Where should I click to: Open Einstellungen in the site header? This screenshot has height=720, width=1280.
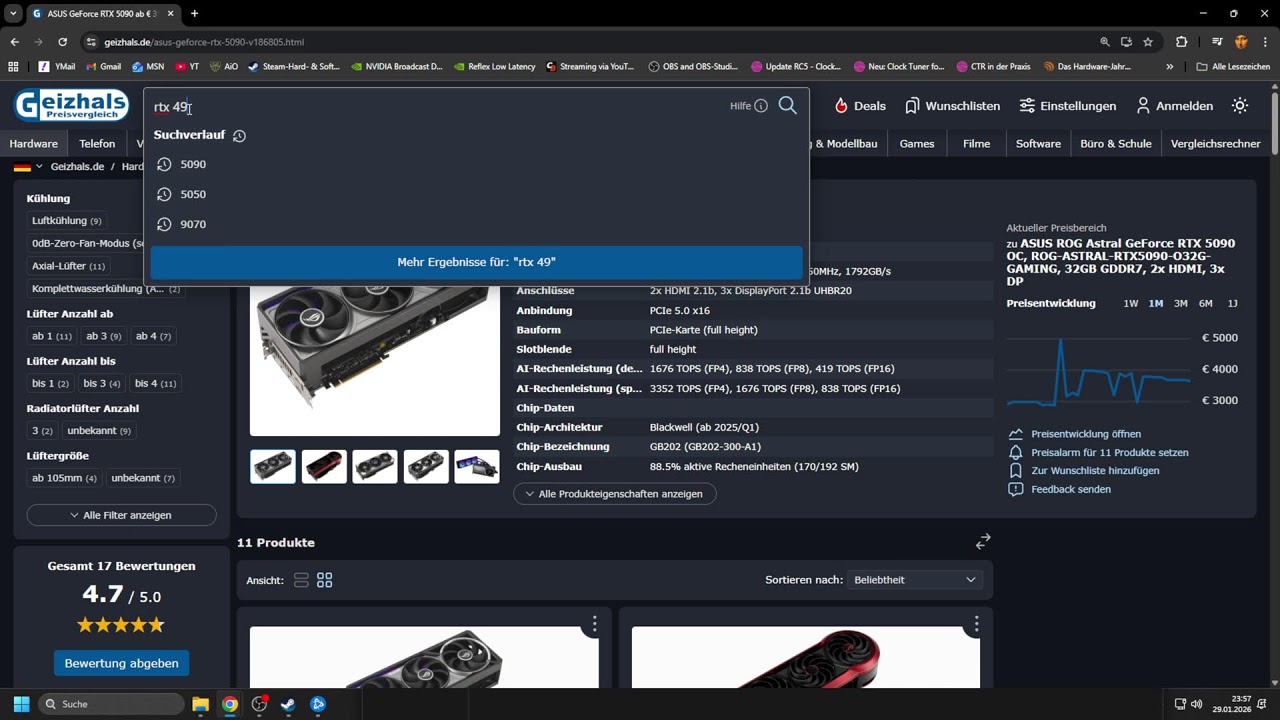point(1067,106)
